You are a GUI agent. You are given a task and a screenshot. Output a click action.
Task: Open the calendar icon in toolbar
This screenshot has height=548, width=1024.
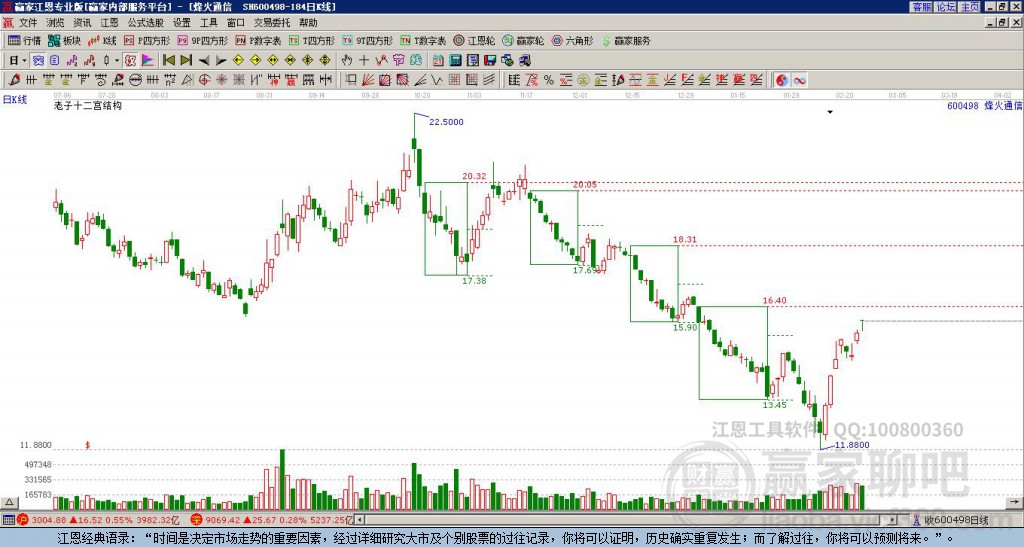pyautogui.click(x=438, y=60)
